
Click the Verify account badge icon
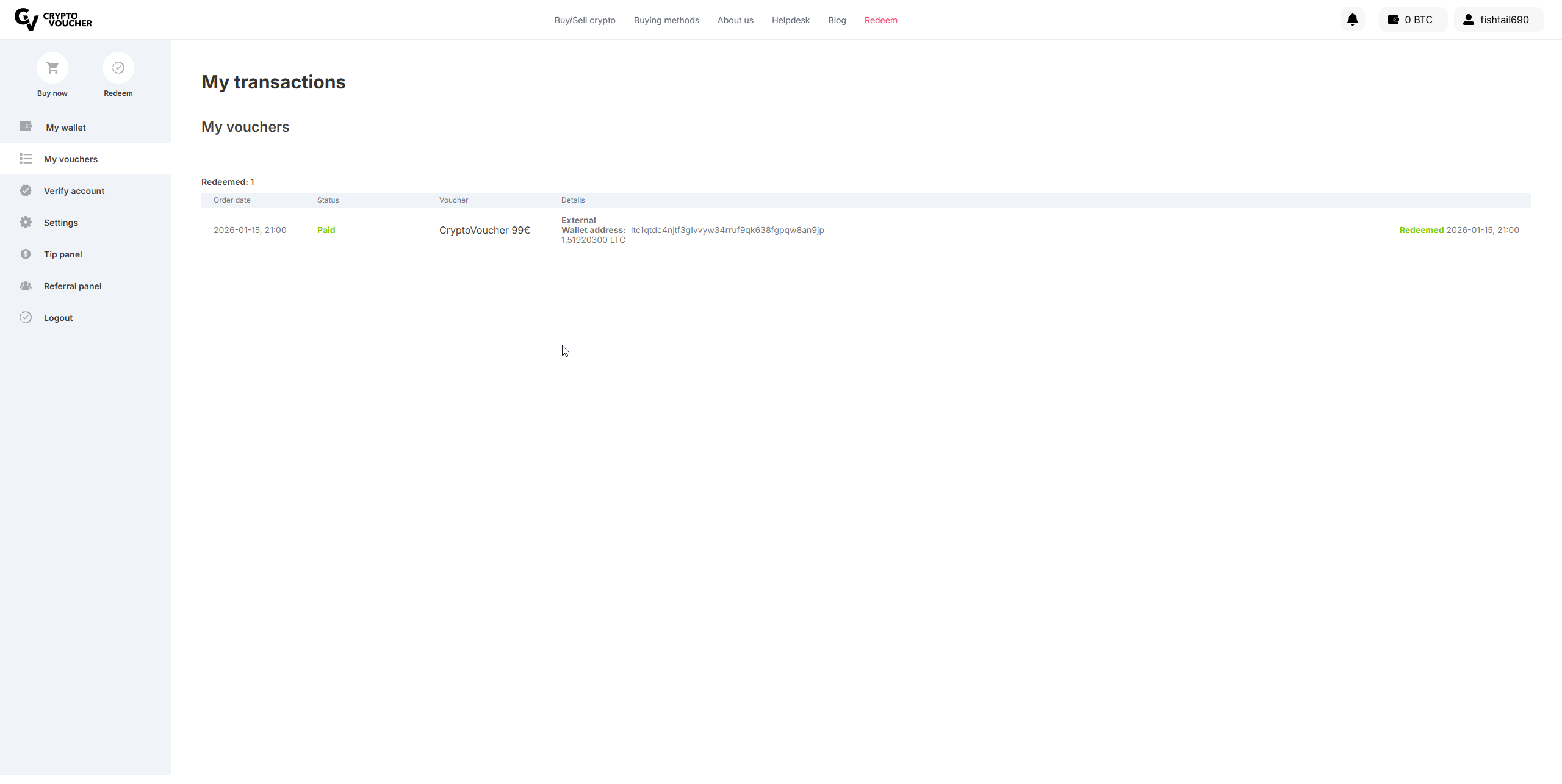click(26, 190)
